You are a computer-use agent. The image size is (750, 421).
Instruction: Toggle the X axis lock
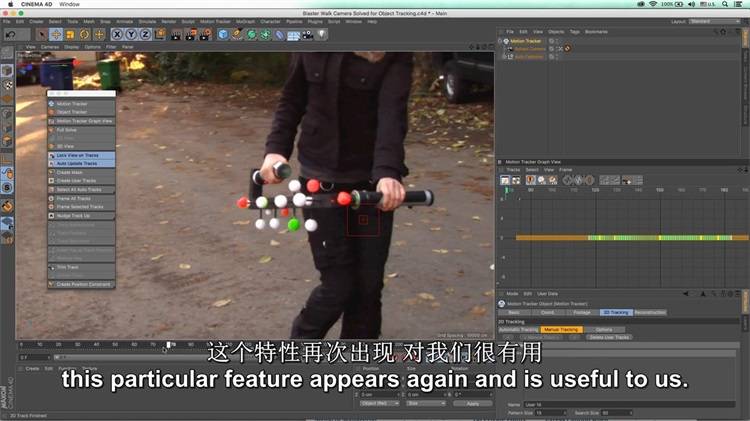click(x=117, y=34)
